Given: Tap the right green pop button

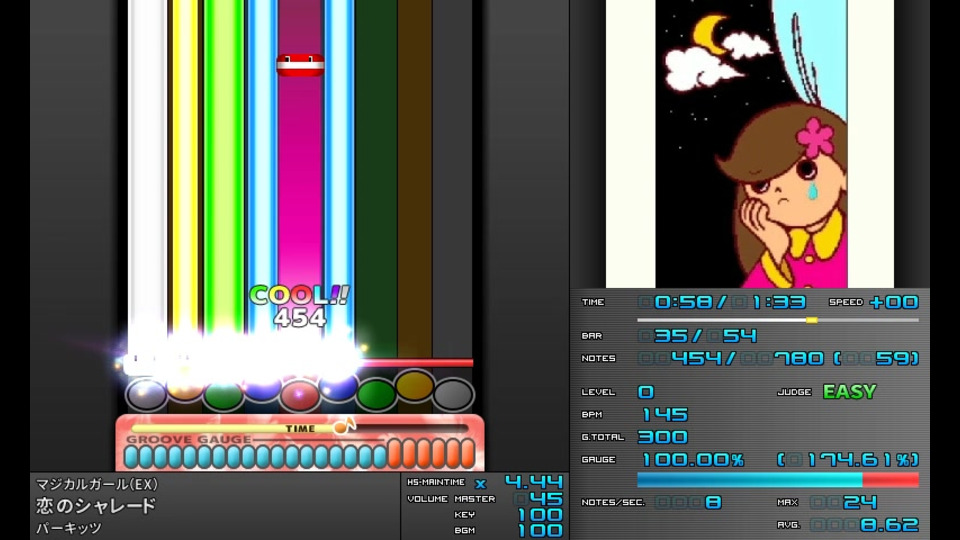Looking at the screenshot, I should 376,394.
